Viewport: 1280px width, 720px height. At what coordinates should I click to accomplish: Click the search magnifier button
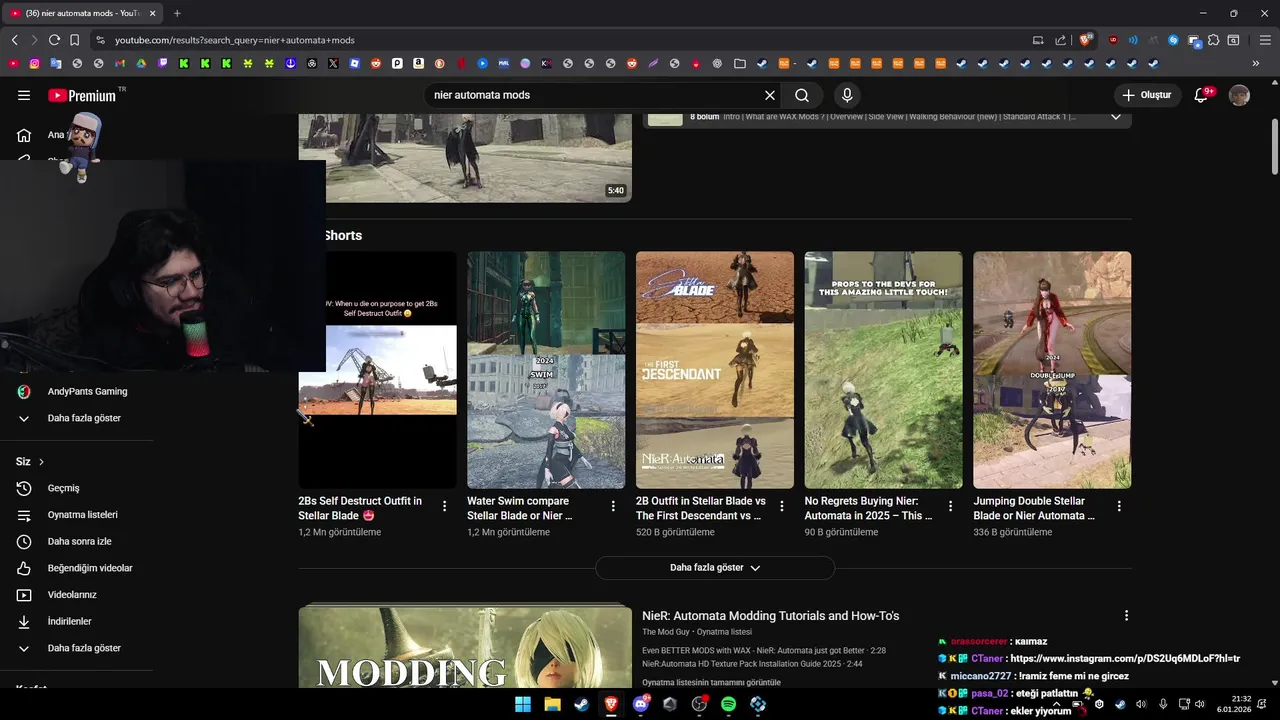[802, 95]
